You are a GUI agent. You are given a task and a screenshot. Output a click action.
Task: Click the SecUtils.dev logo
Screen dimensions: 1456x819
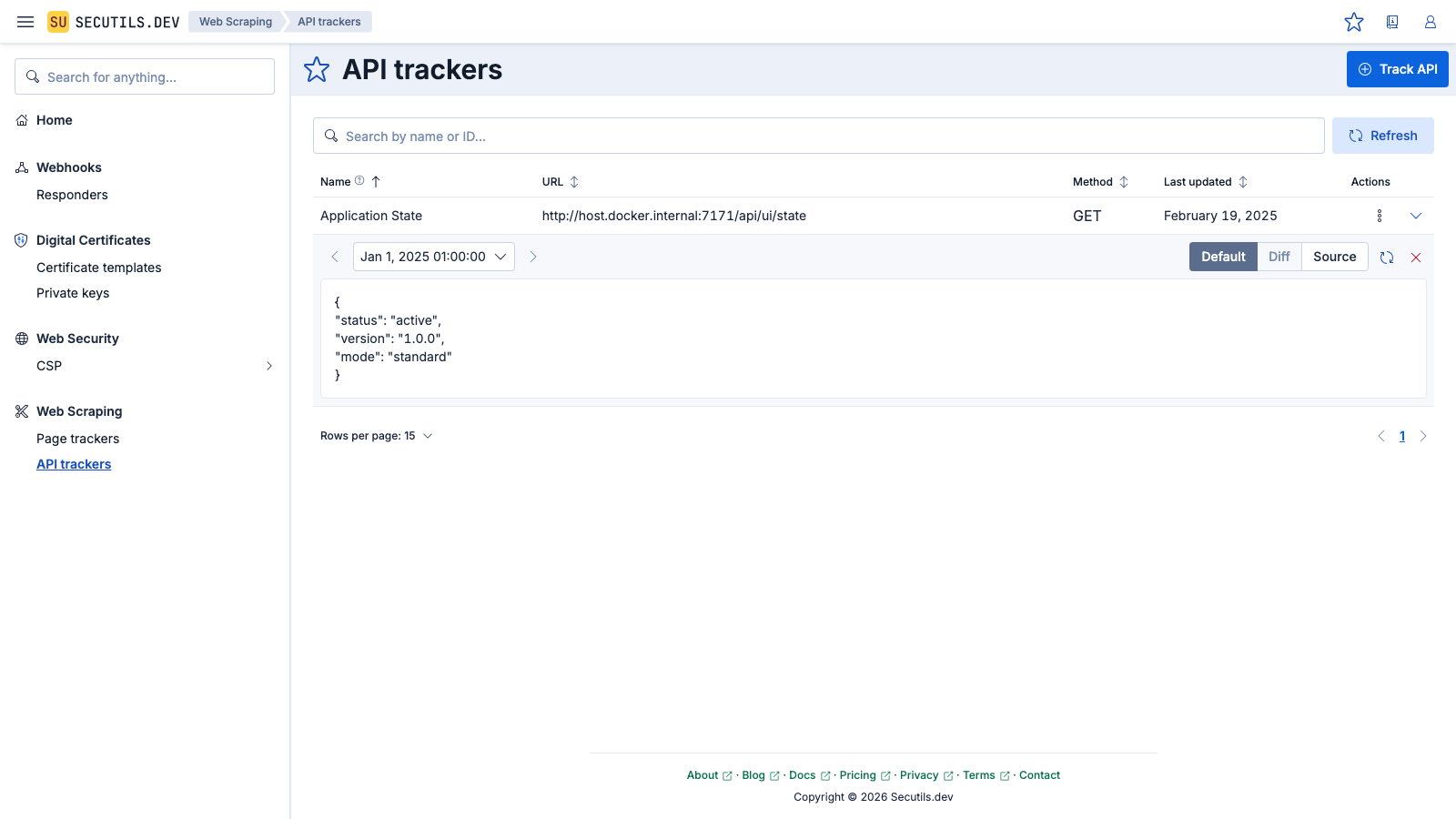[x=114, y=22]
